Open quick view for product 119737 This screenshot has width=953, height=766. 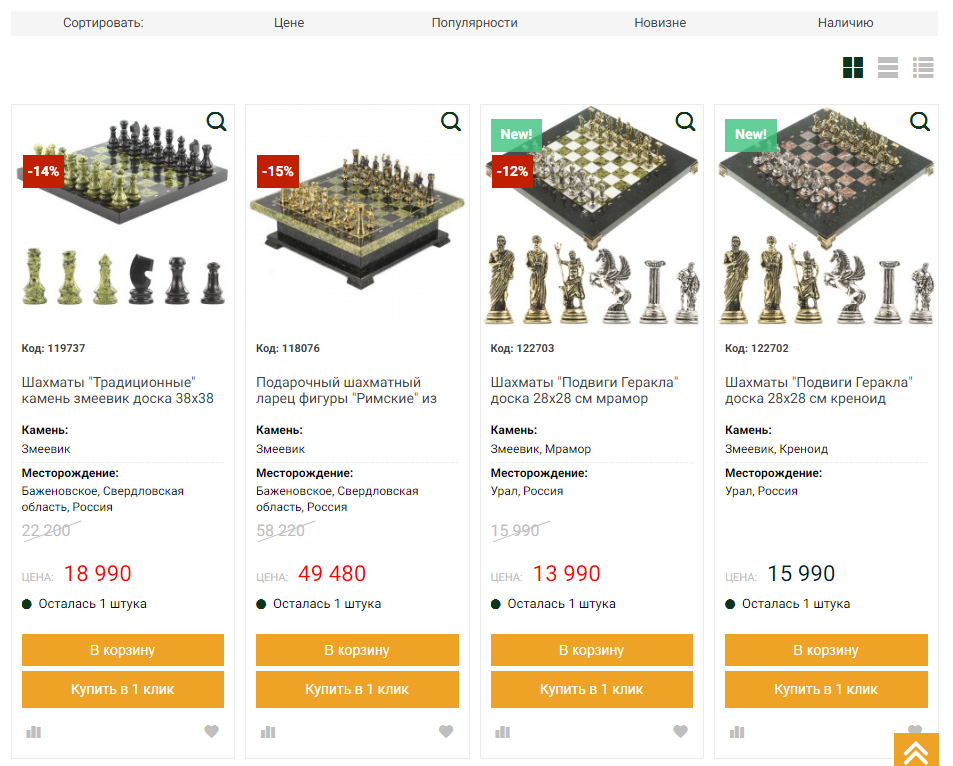click(x=217, y=122)
